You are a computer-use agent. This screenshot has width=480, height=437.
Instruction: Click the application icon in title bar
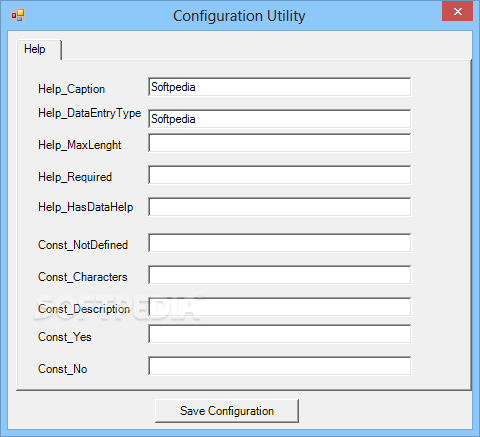point(18,15)
